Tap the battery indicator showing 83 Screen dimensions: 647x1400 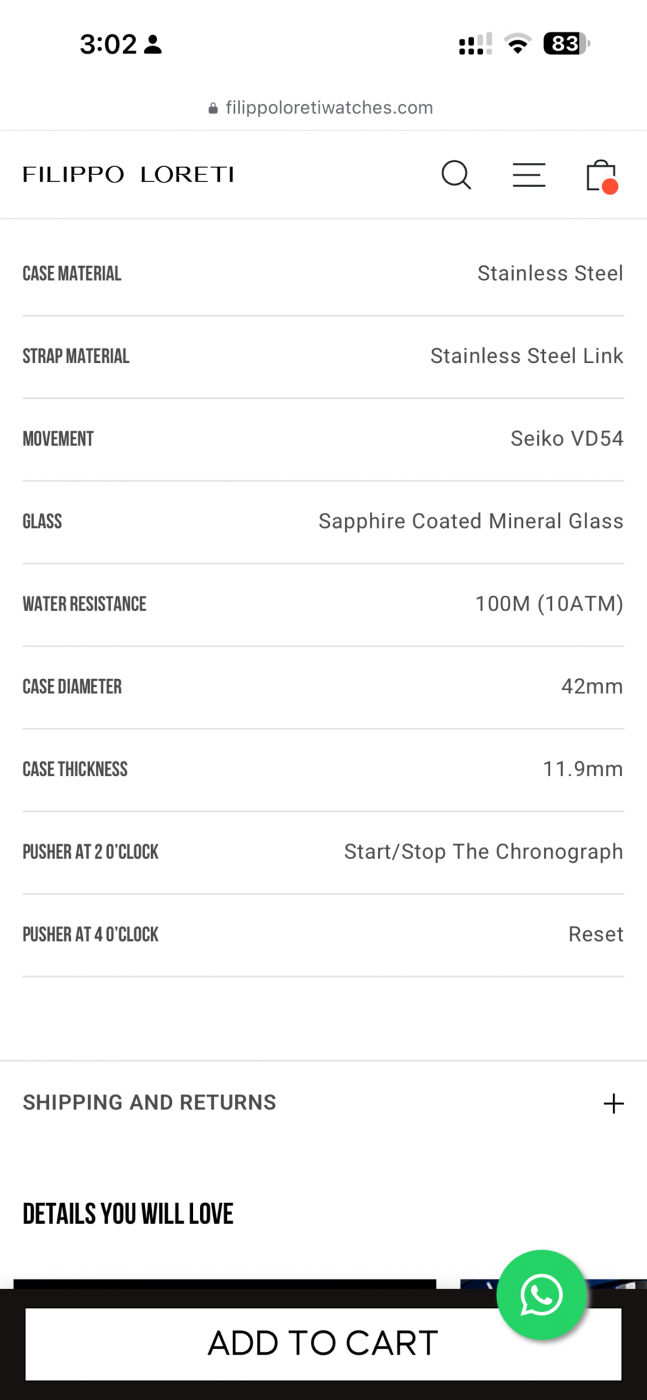click(566, 44)
